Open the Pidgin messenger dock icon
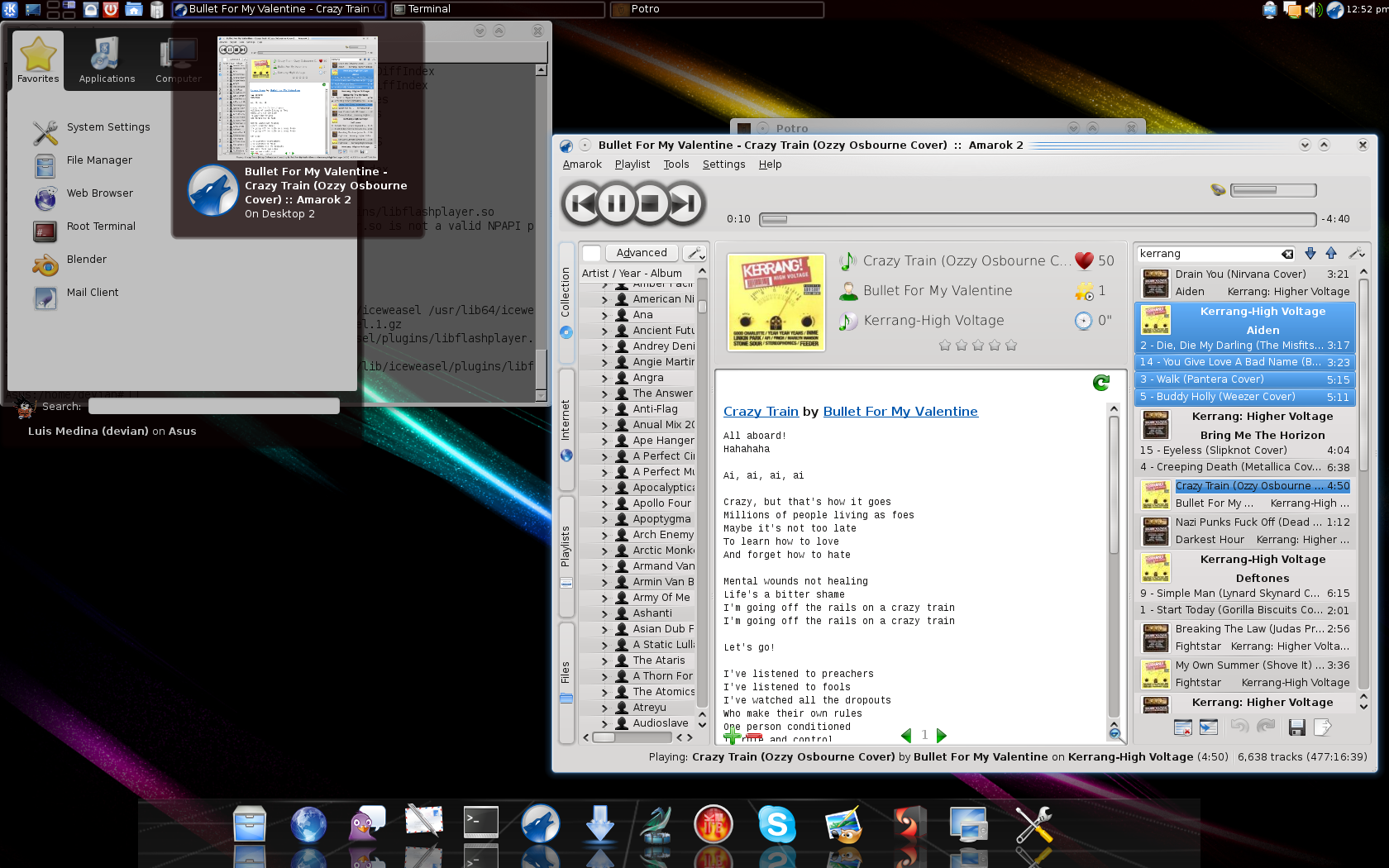Screen dimensions: 1389x868 [x=366, y=824]
